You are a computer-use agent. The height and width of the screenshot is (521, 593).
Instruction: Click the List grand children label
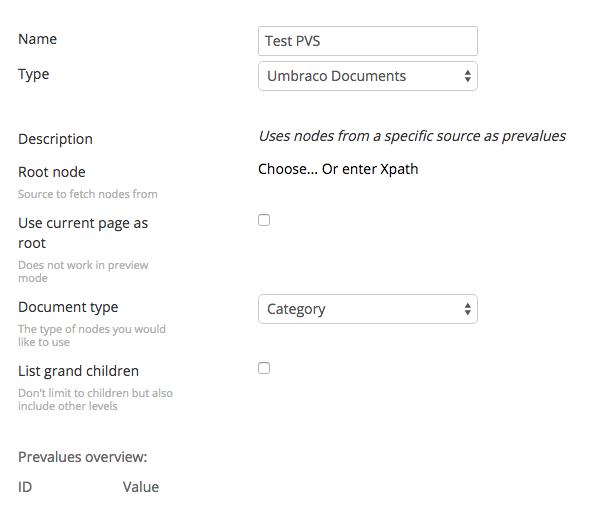pos(78,371)
